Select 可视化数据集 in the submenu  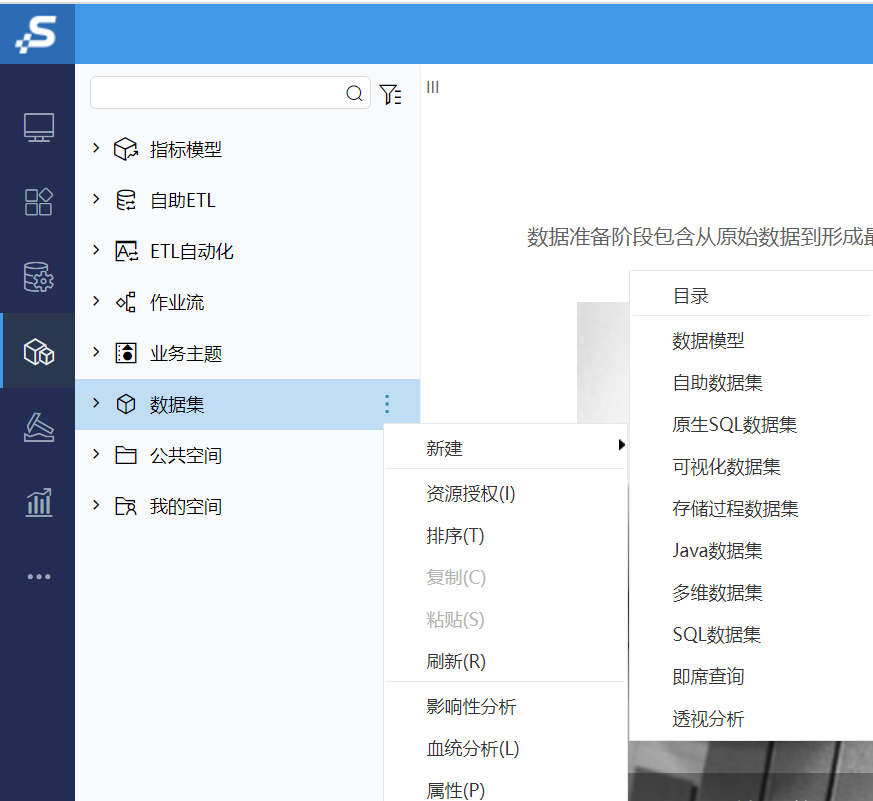pos(726,466)
